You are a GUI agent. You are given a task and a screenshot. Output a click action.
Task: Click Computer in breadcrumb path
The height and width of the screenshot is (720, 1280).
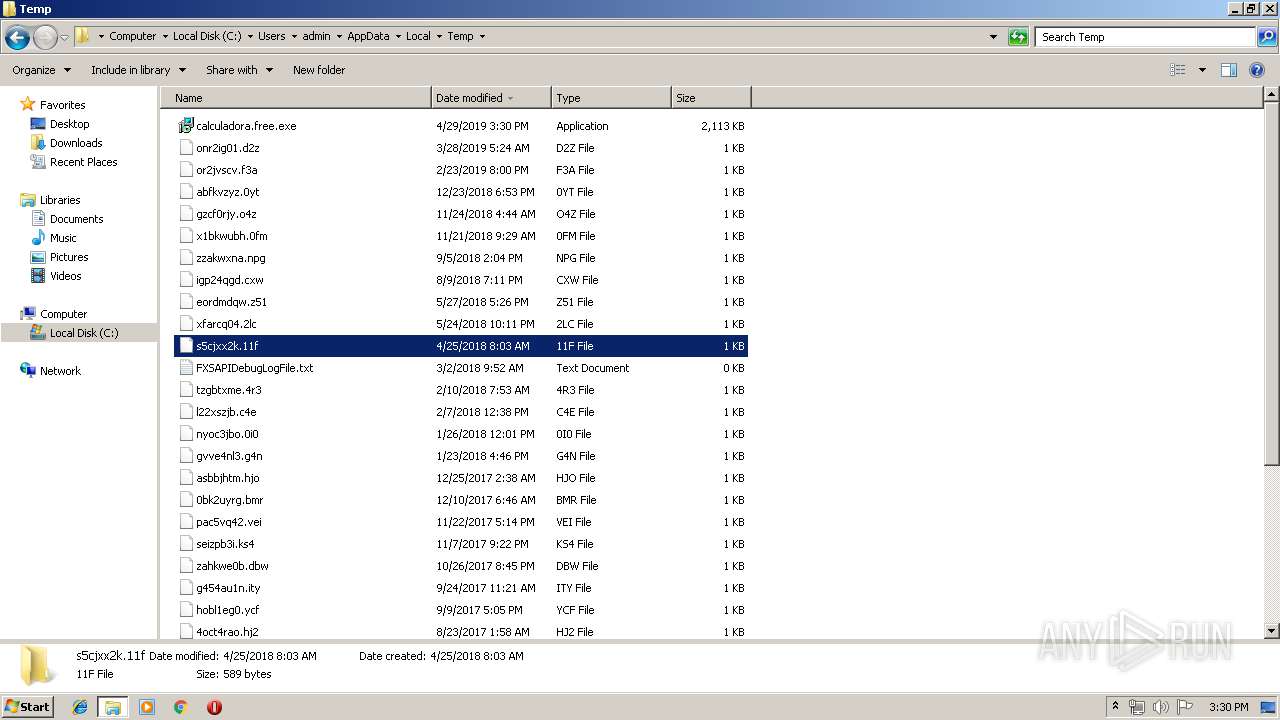pyautogui.click(x=133, y=36)
